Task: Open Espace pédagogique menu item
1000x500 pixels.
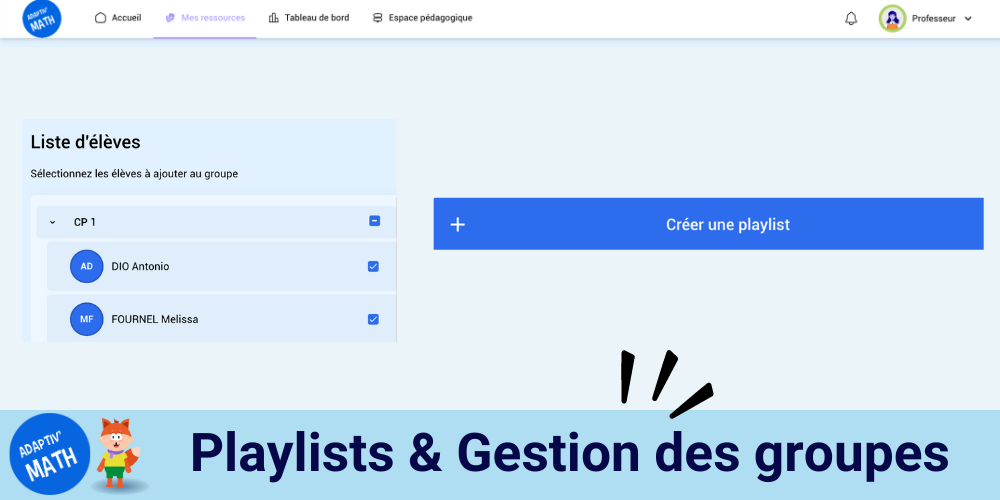Action: 422,18
